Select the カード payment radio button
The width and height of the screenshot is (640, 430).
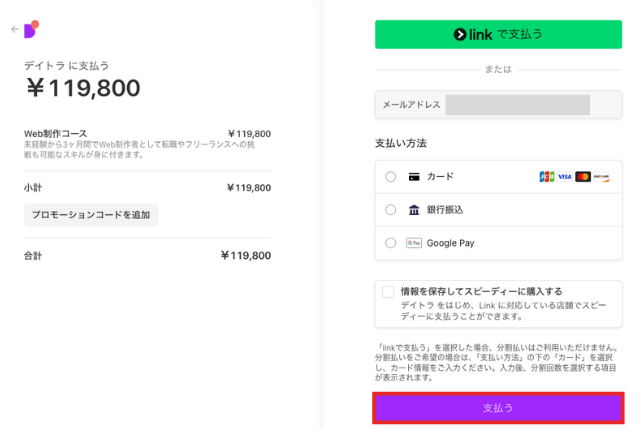(x=391, y=177)
